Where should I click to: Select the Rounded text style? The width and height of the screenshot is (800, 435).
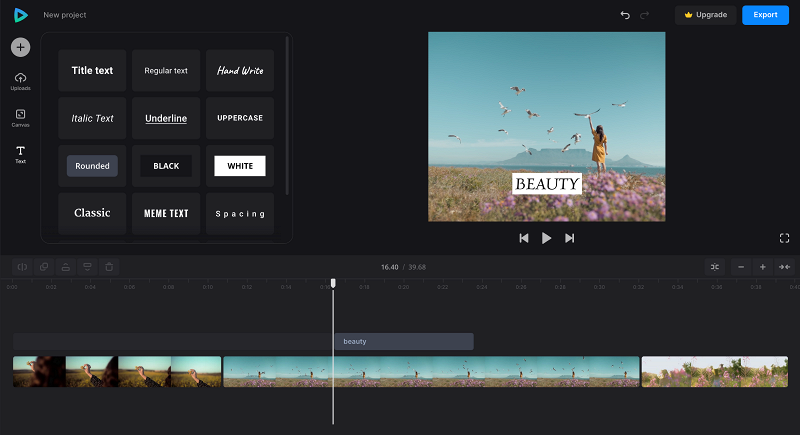92,166
